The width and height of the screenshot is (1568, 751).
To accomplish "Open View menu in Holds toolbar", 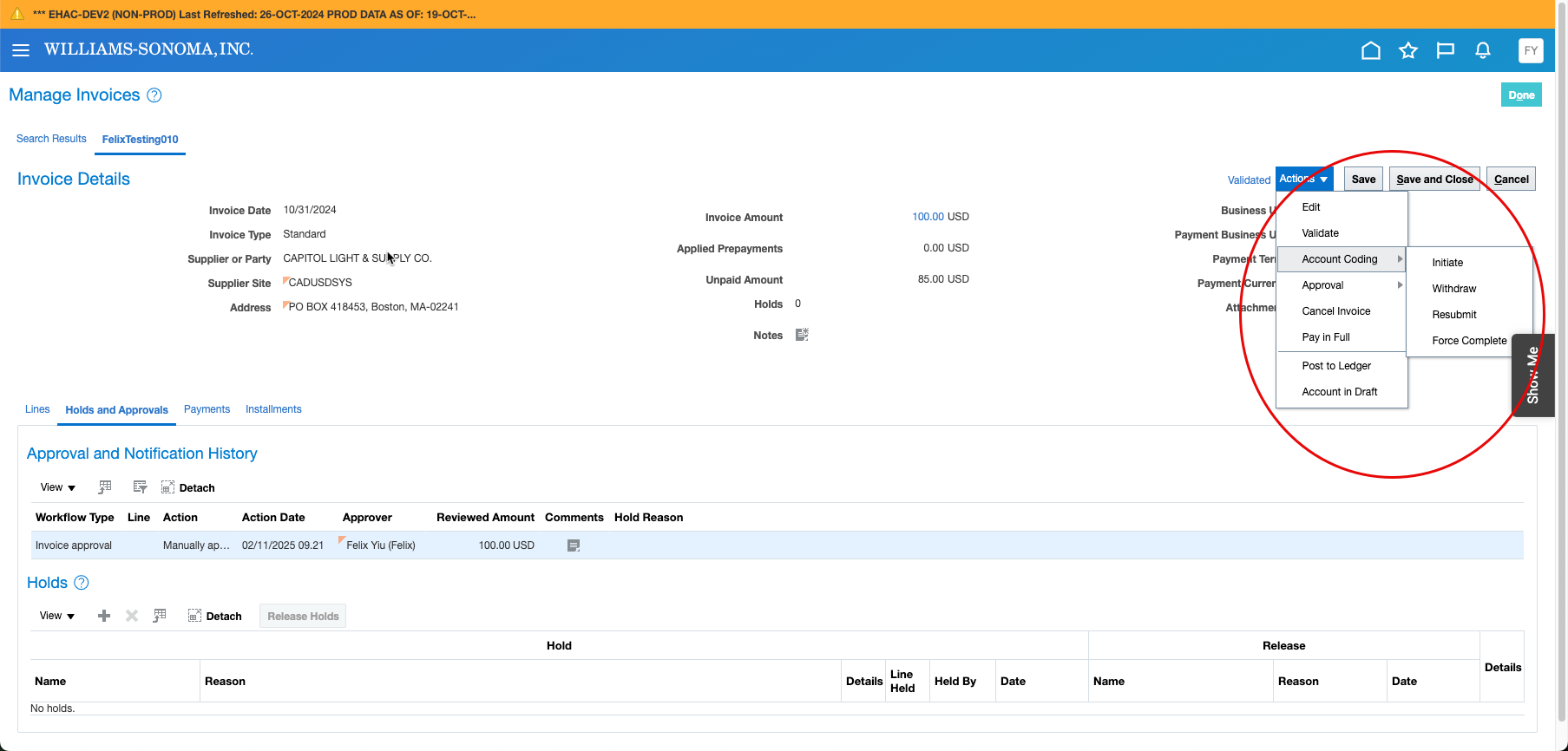I will (x=57, y=616).
